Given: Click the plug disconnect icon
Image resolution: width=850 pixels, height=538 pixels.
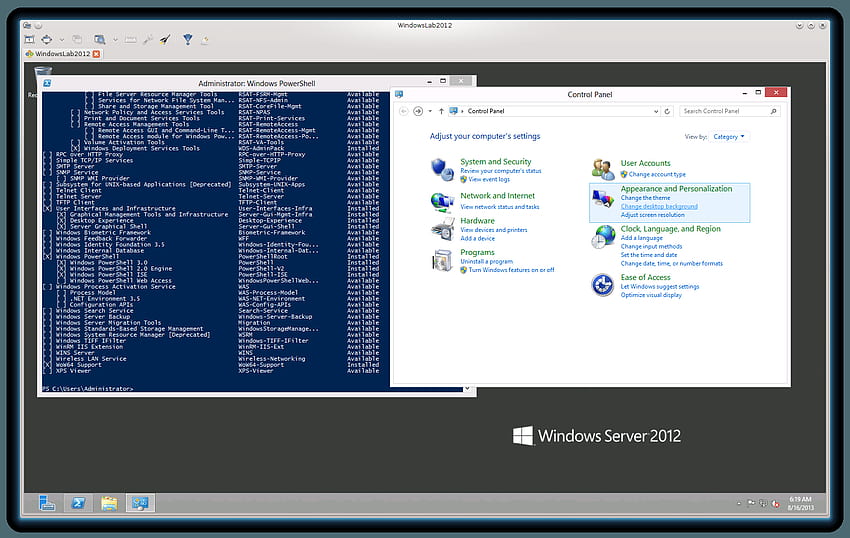Looking at the screenshot, I should (165, 39).
